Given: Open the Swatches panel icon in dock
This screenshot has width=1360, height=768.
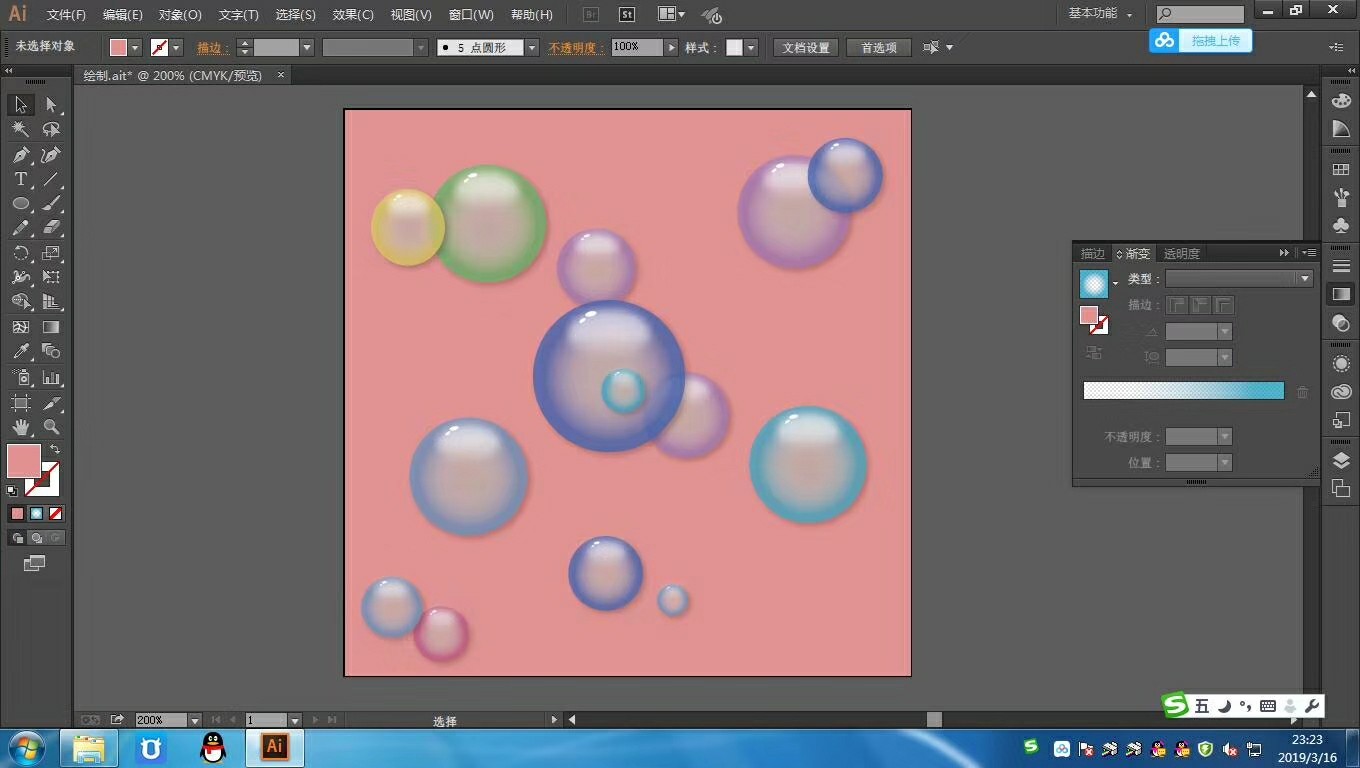Looking at the screenshot, I should tap(1341, 171).
